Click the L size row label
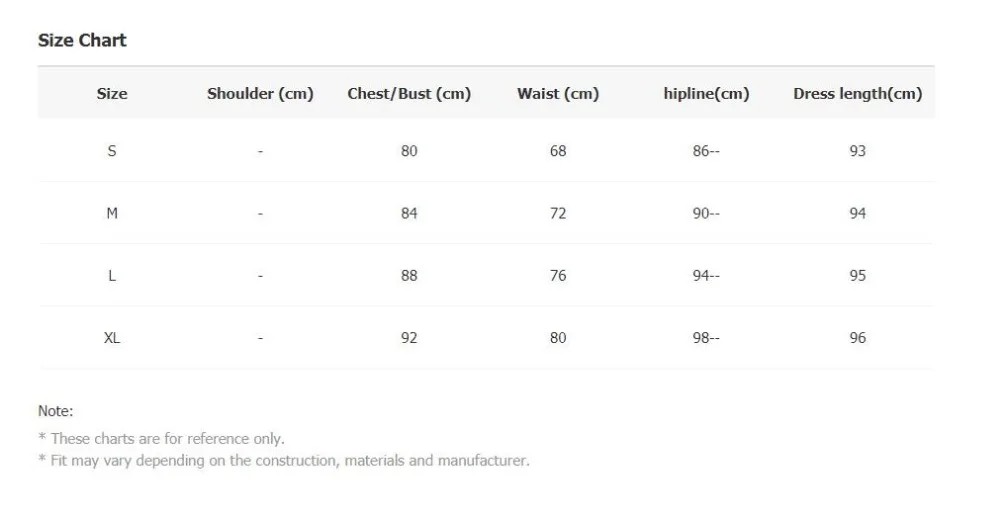This screenshot has height=514, width=1000. point(112,276)
